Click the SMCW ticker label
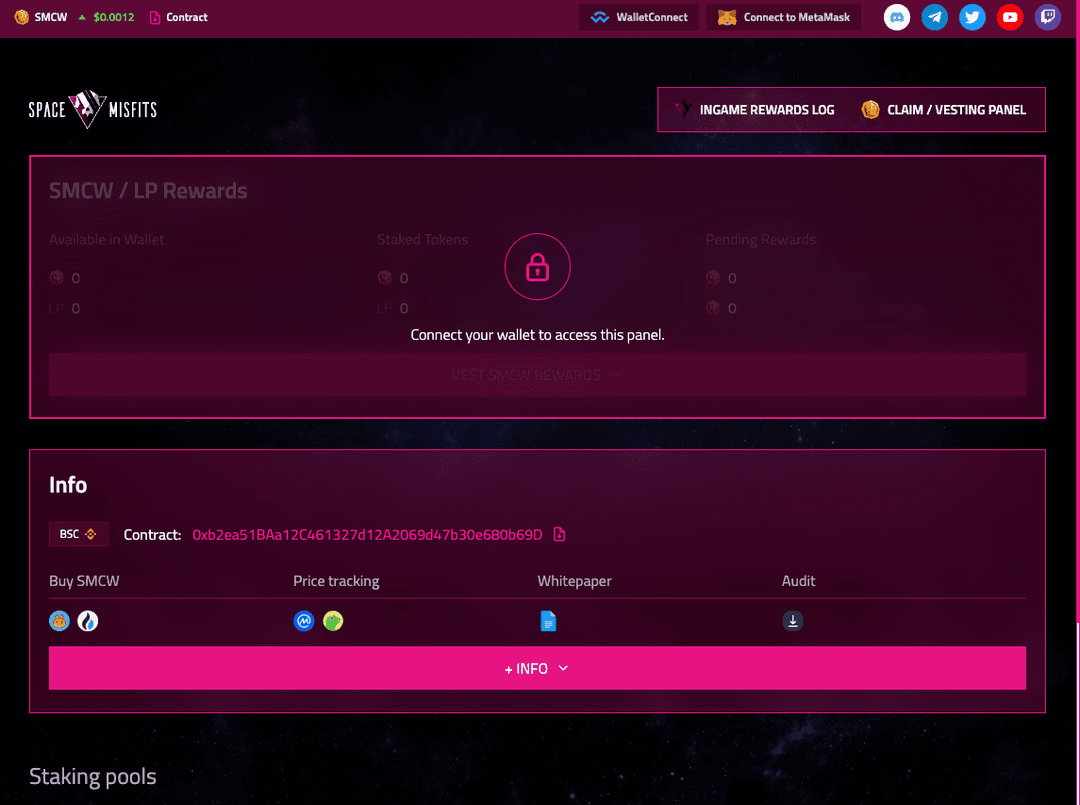This screenshot has width=1080, height=805. pyautogui.click(x=51, y=17)
